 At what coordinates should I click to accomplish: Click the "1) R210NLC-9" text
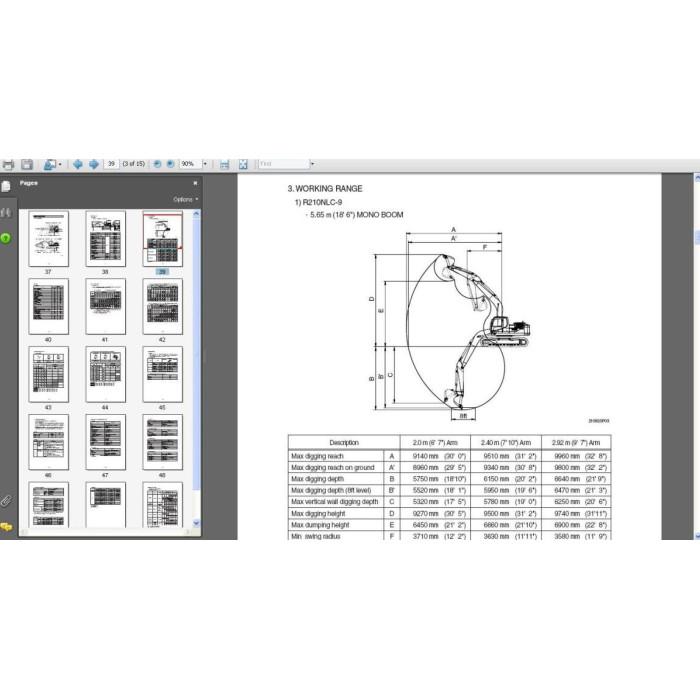318,202
